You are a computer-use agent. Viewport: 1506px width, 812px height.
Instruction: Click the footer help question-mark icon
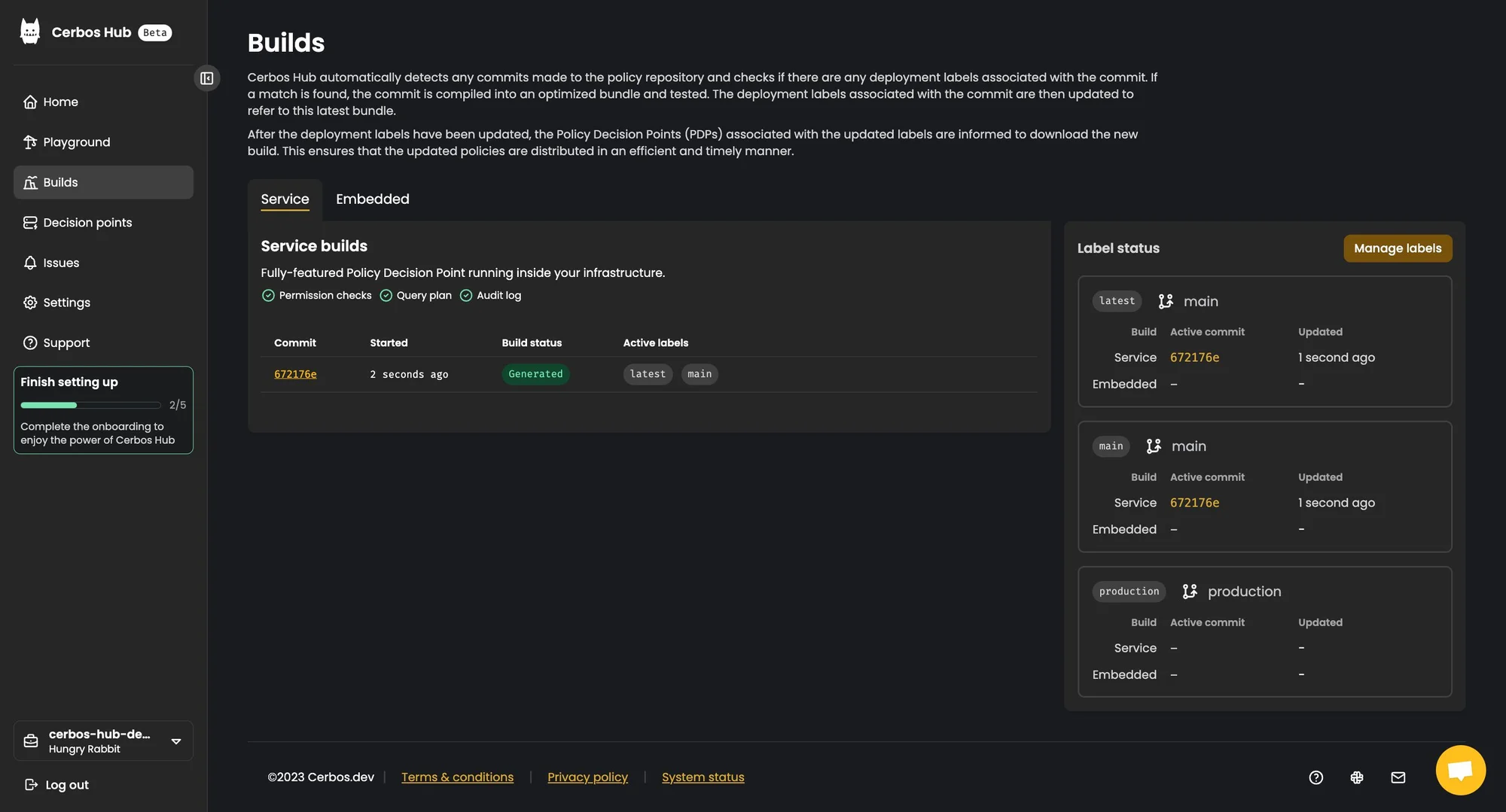(1315, 777)
